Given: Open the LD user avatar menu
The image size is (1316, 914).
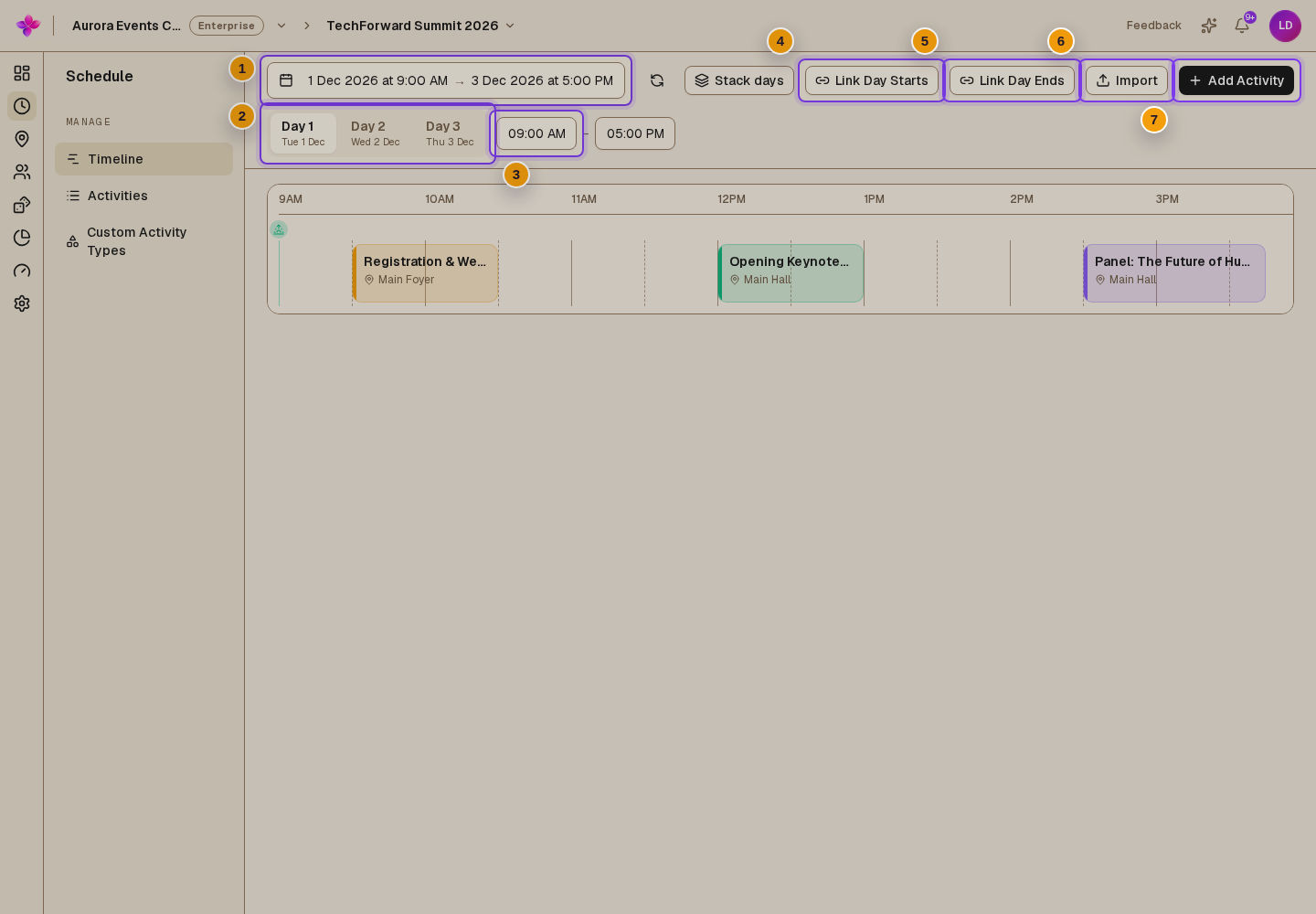Looking at the screenshot, I should (x=1285, y=26).
